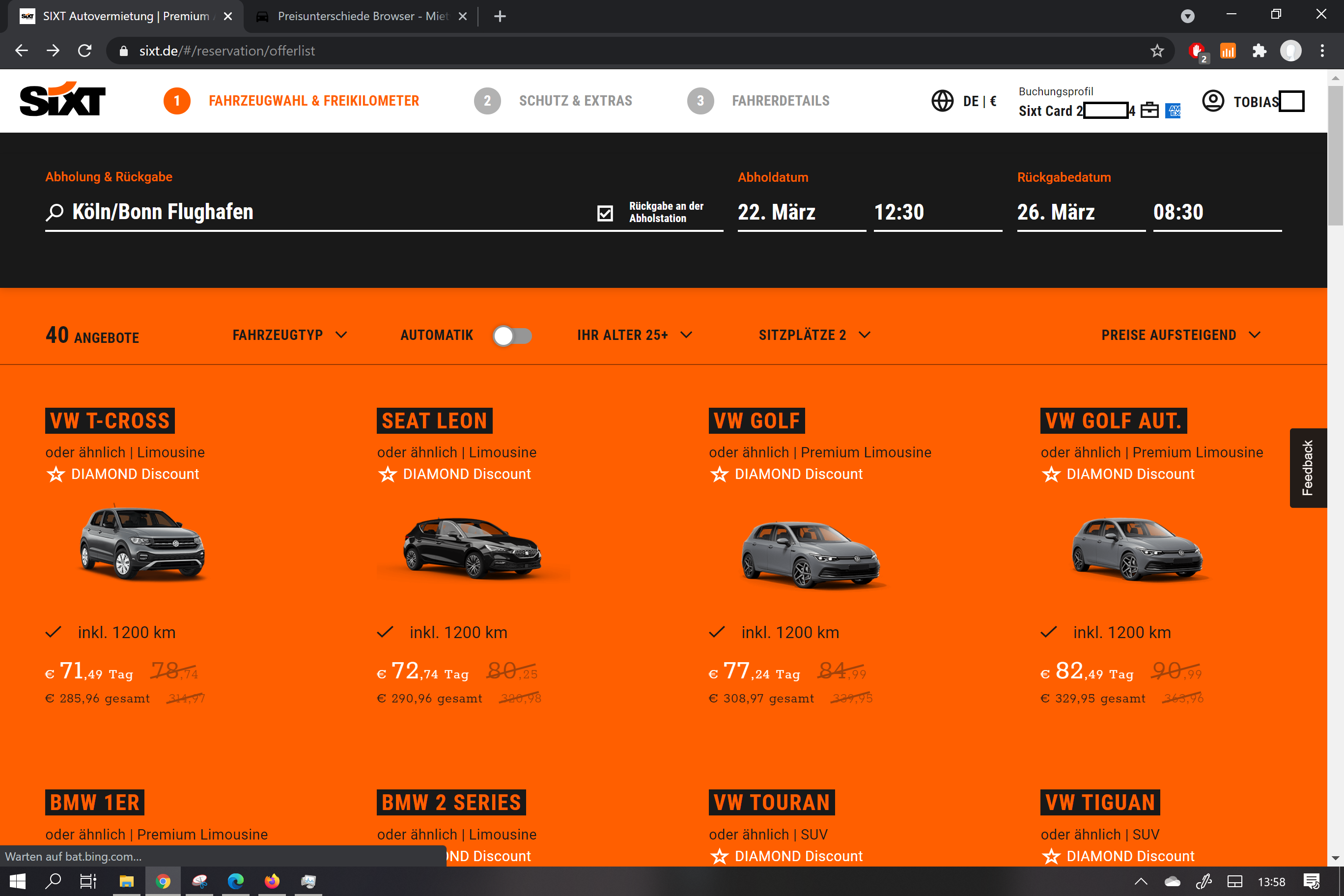Open the notification center in the system tray

pos(1312,882)
